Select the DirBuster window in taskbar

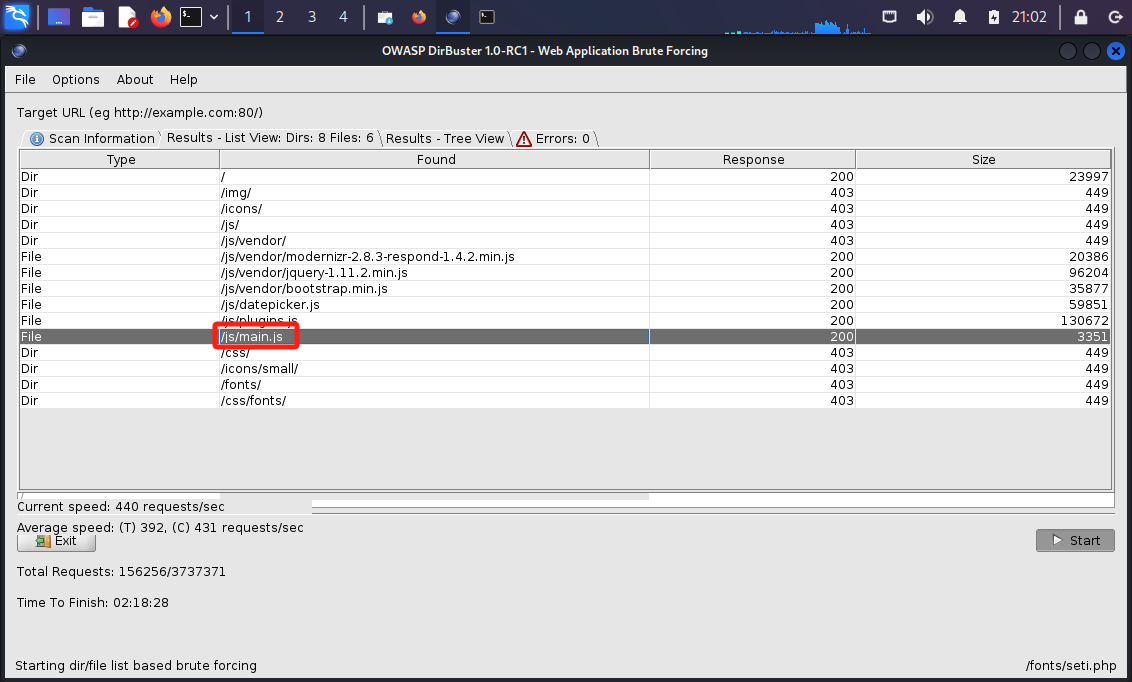click(453, 17)
